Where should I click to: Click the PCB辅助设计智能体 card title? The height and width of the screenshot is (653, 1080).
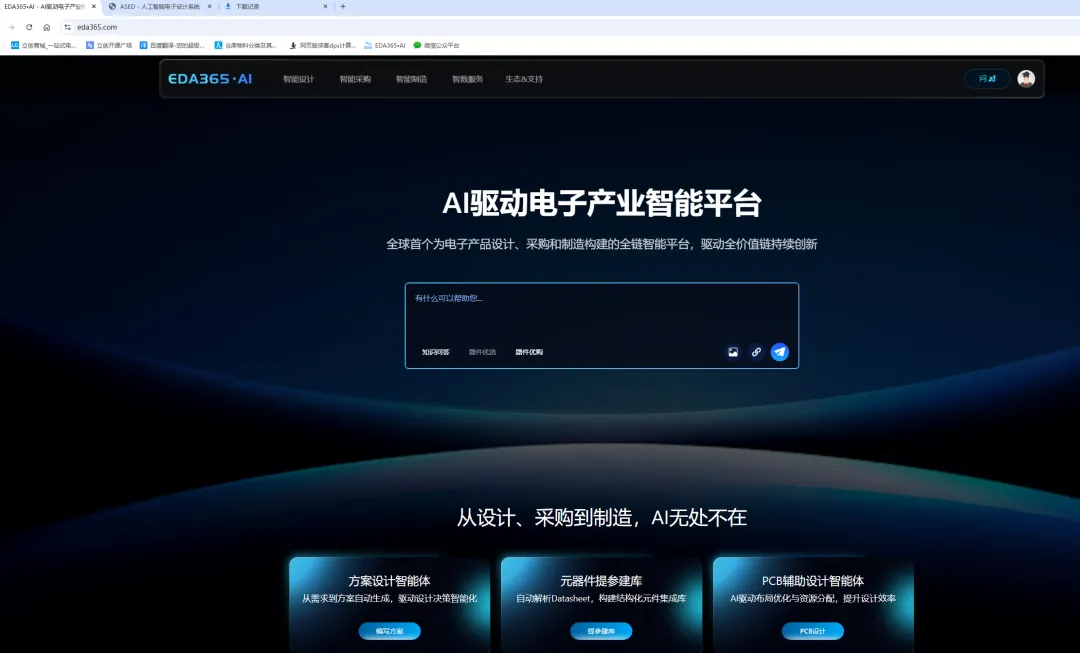[813, 581]
